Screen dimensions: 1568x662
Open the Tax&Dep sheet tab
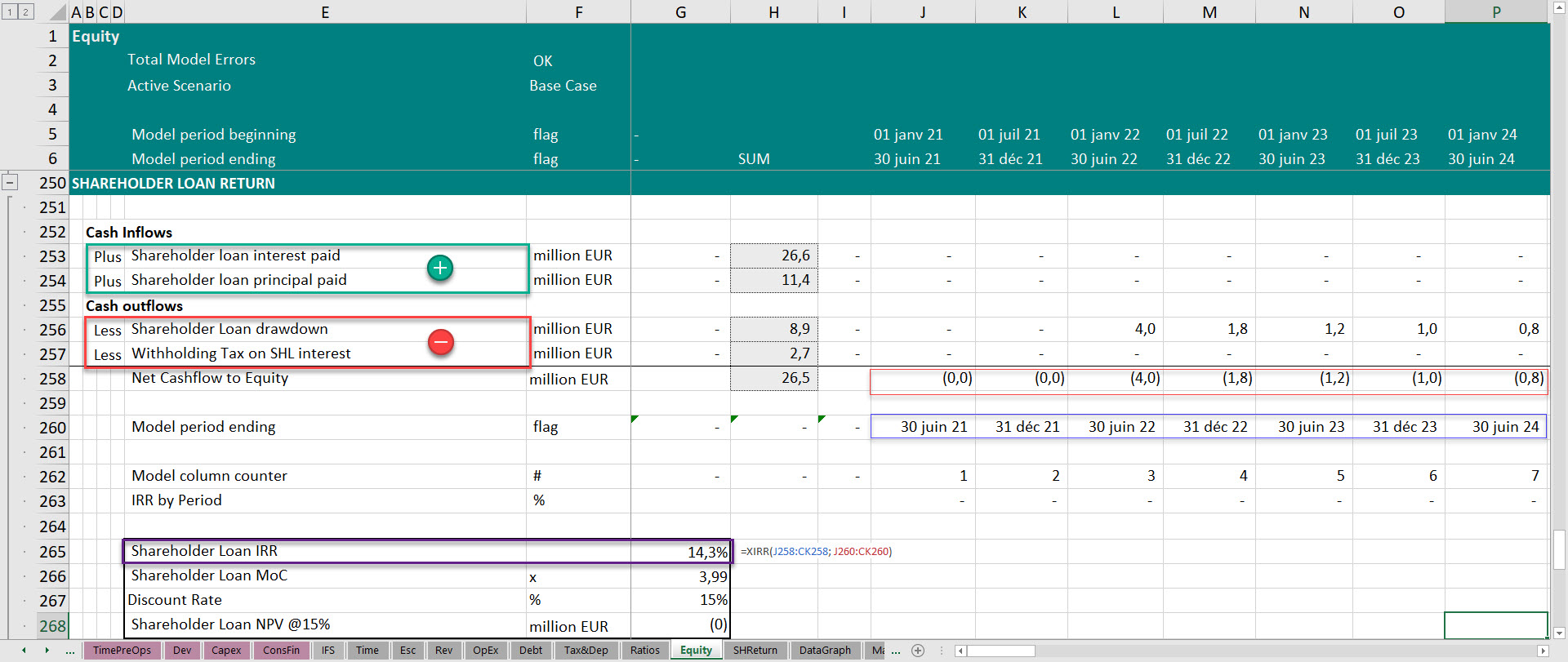pos(586,651)
